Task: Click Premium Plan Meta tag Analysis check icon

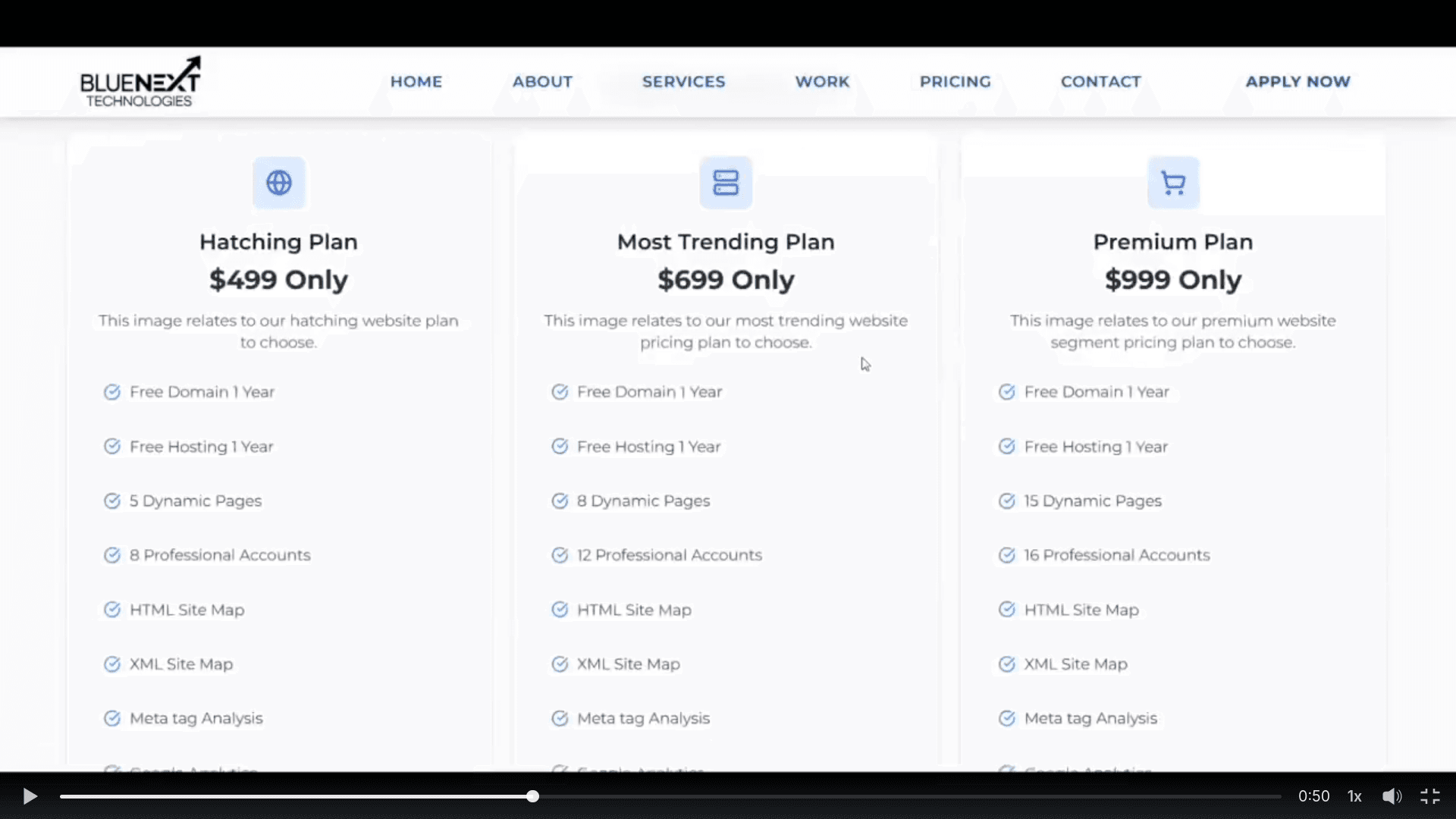Action: click(x=1007, y=718)
